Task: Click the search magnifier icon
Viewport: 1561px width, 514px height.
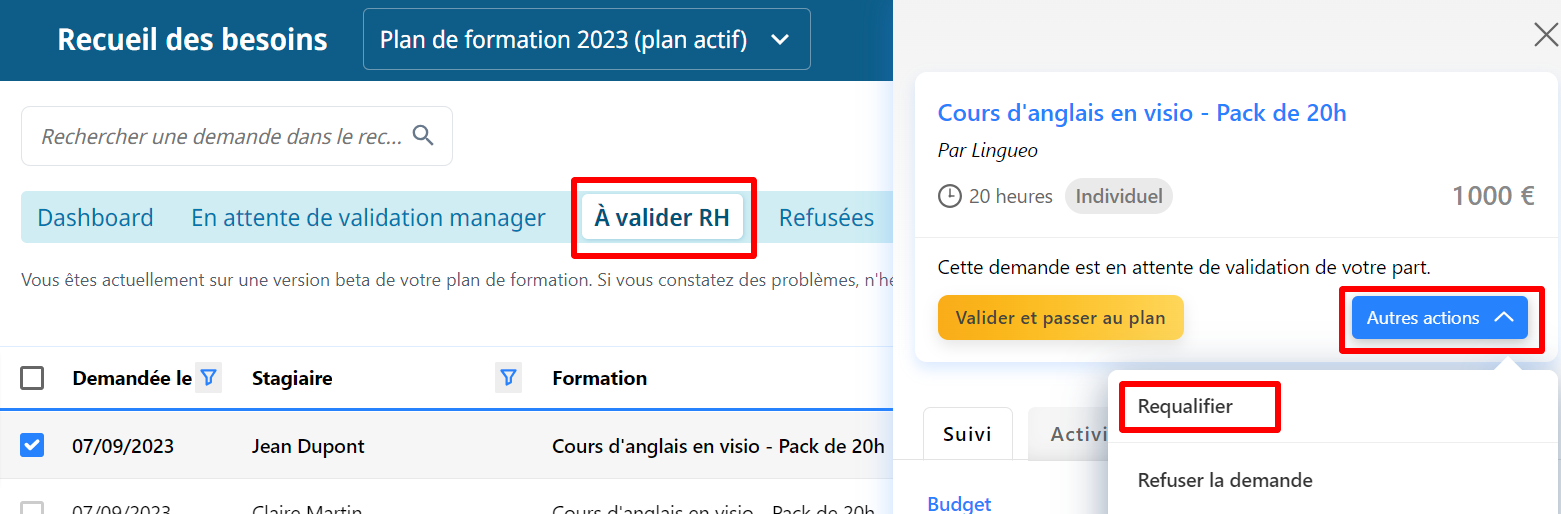Action: [423, 136]
